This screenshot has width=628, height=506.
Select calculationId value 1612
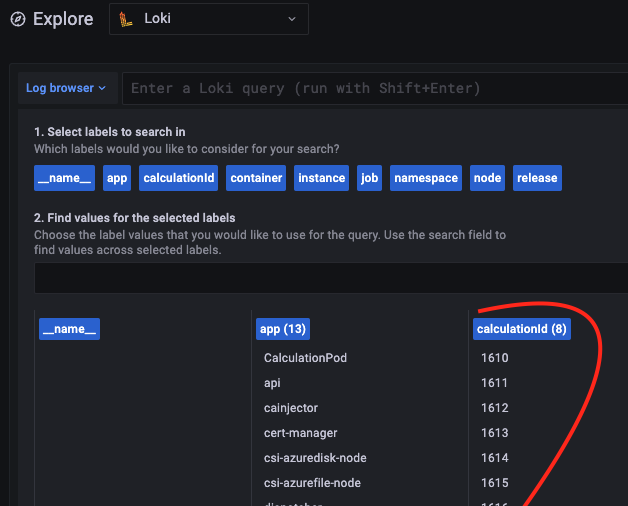coord(495,408)
